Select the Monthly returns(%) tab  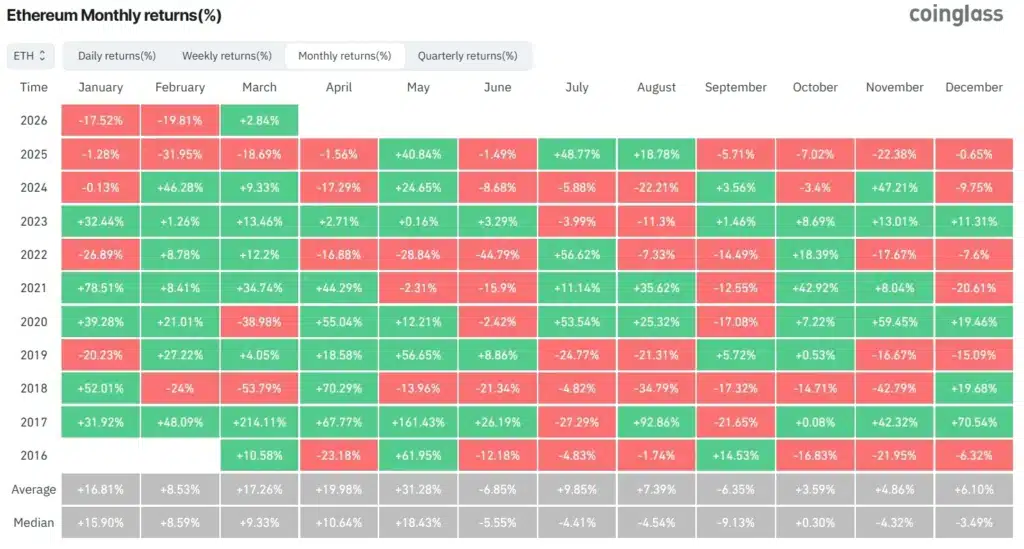pyautogui.click(x=345, y=56)
